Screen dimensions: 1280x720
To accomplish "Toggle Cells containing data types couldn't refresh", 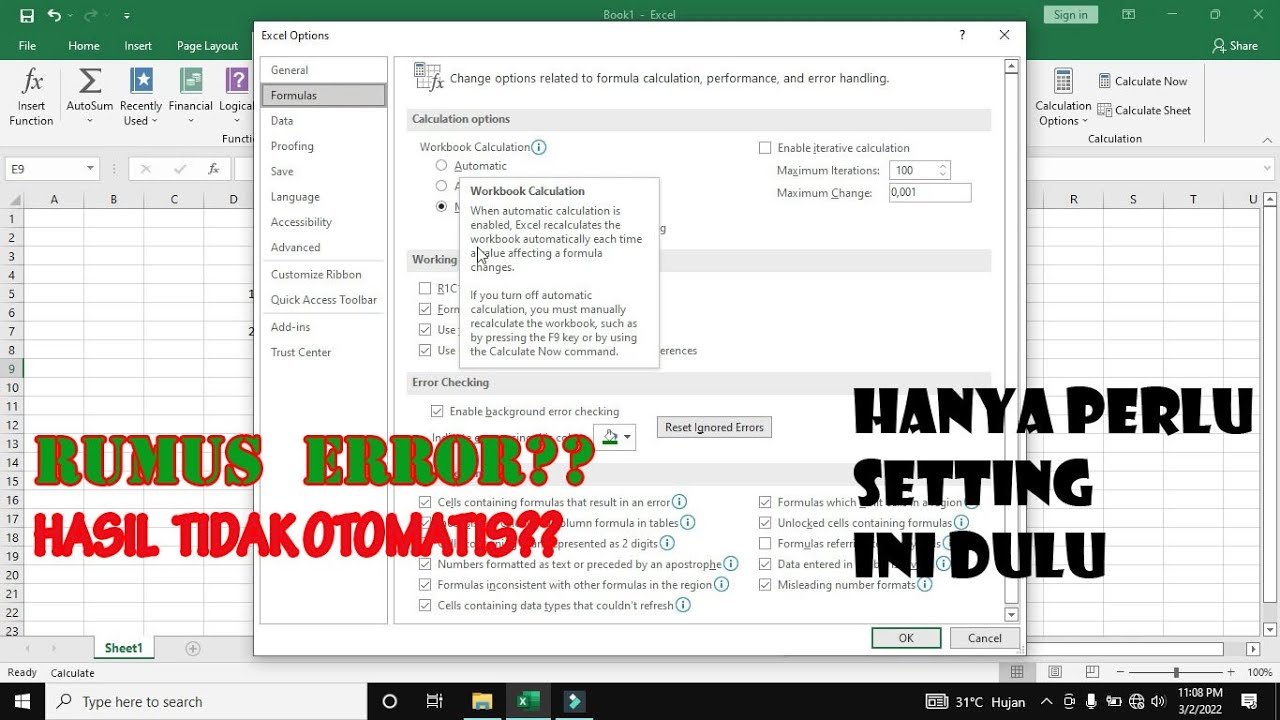I will [x=425, y=605].
